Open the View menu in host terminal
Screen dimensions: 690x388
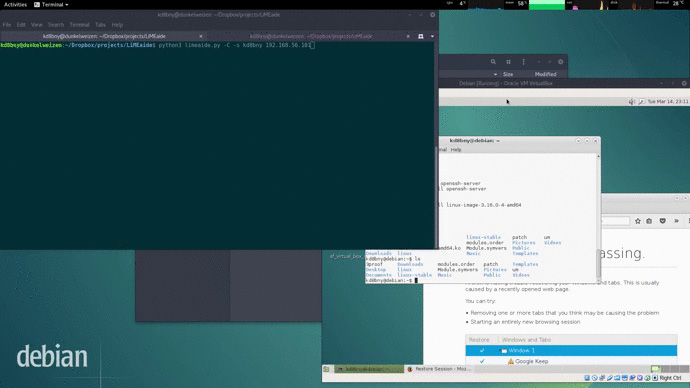point(37,25)
